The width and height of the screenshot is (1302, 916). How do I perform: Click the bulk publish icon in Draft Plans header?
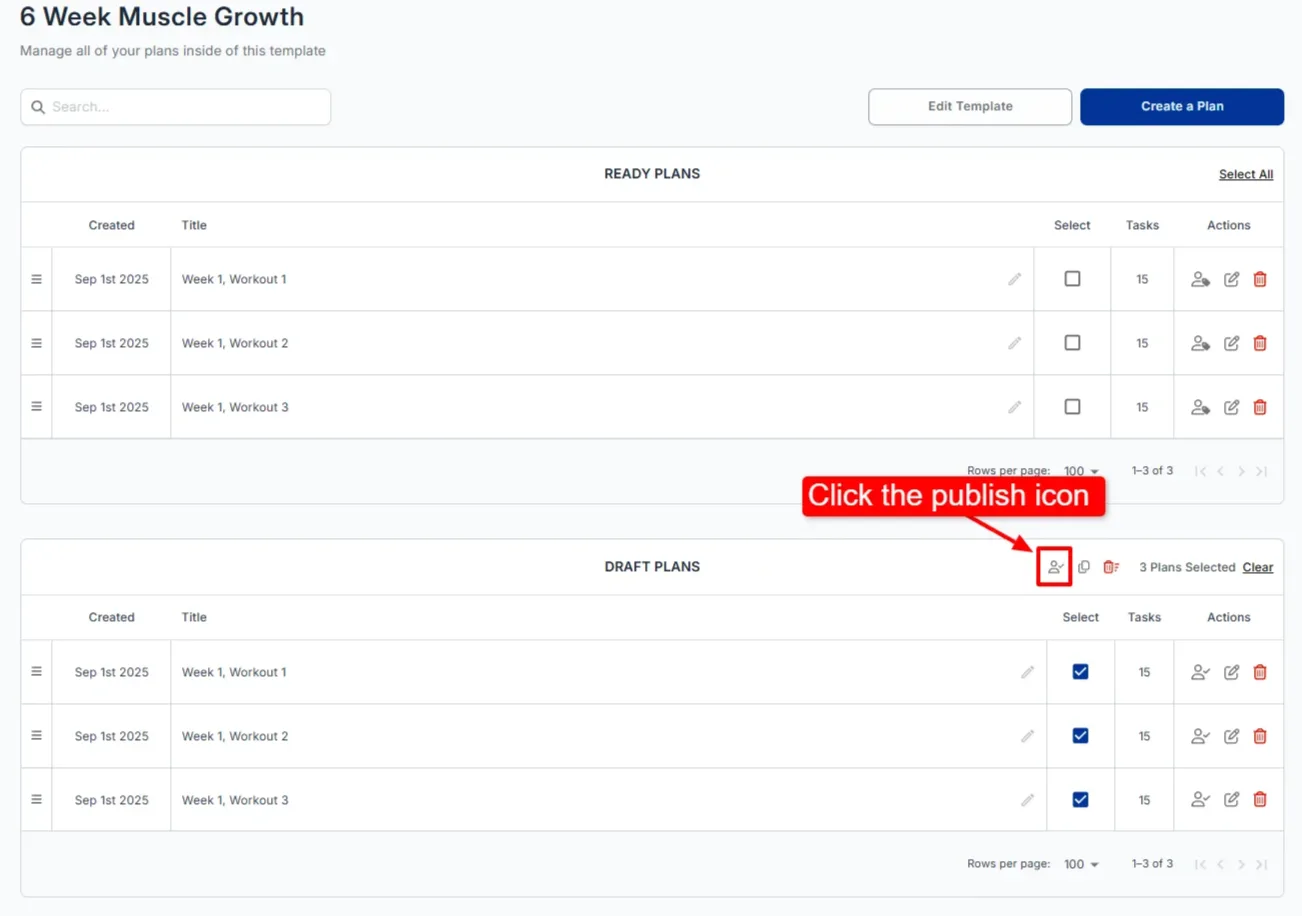1055,567
